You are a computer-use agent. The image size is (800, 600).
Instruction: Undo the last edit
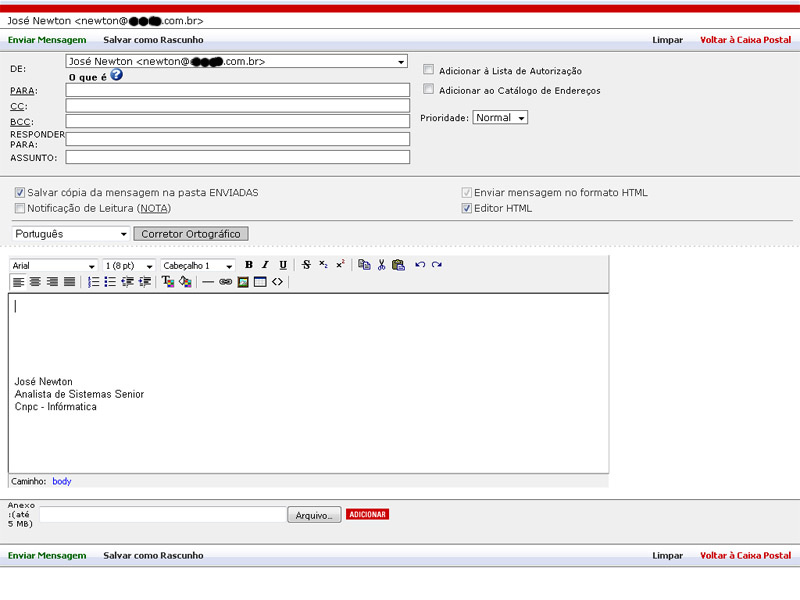[420, 265]
